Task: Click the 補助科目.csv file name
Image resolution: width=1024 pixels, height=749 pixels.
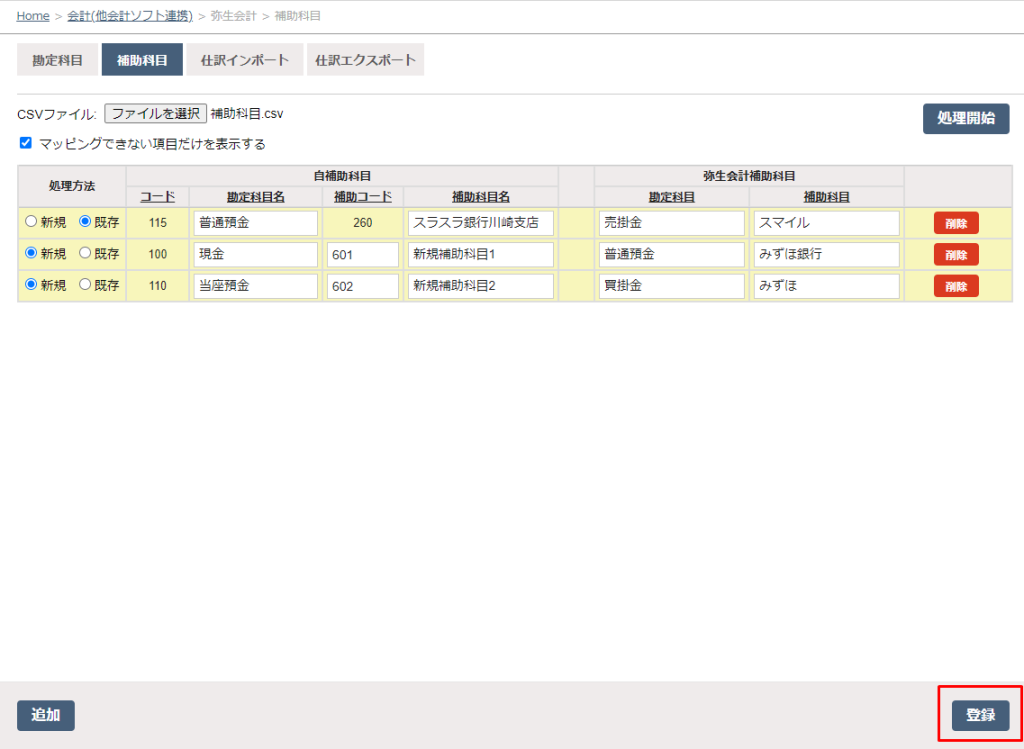Action: click(x=247, y=114)
